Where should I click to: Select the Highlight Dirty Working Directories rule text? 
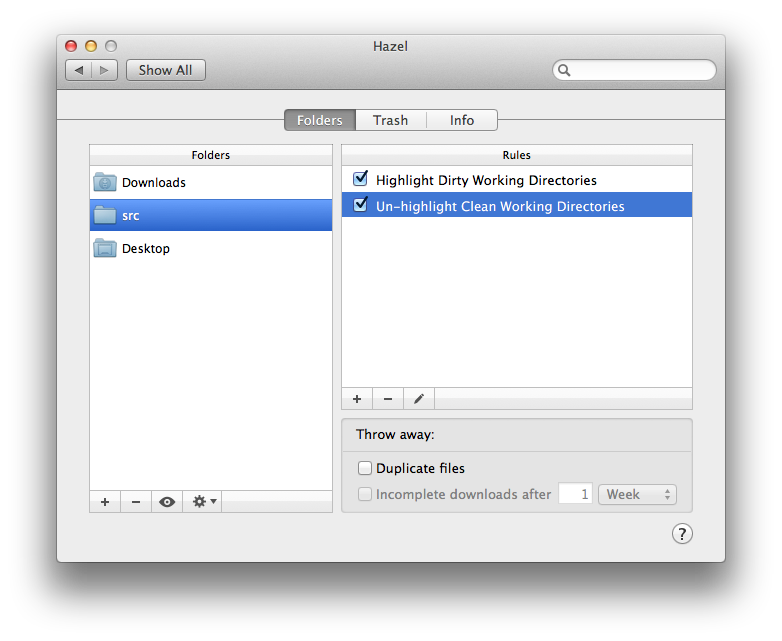coord(486,180)
